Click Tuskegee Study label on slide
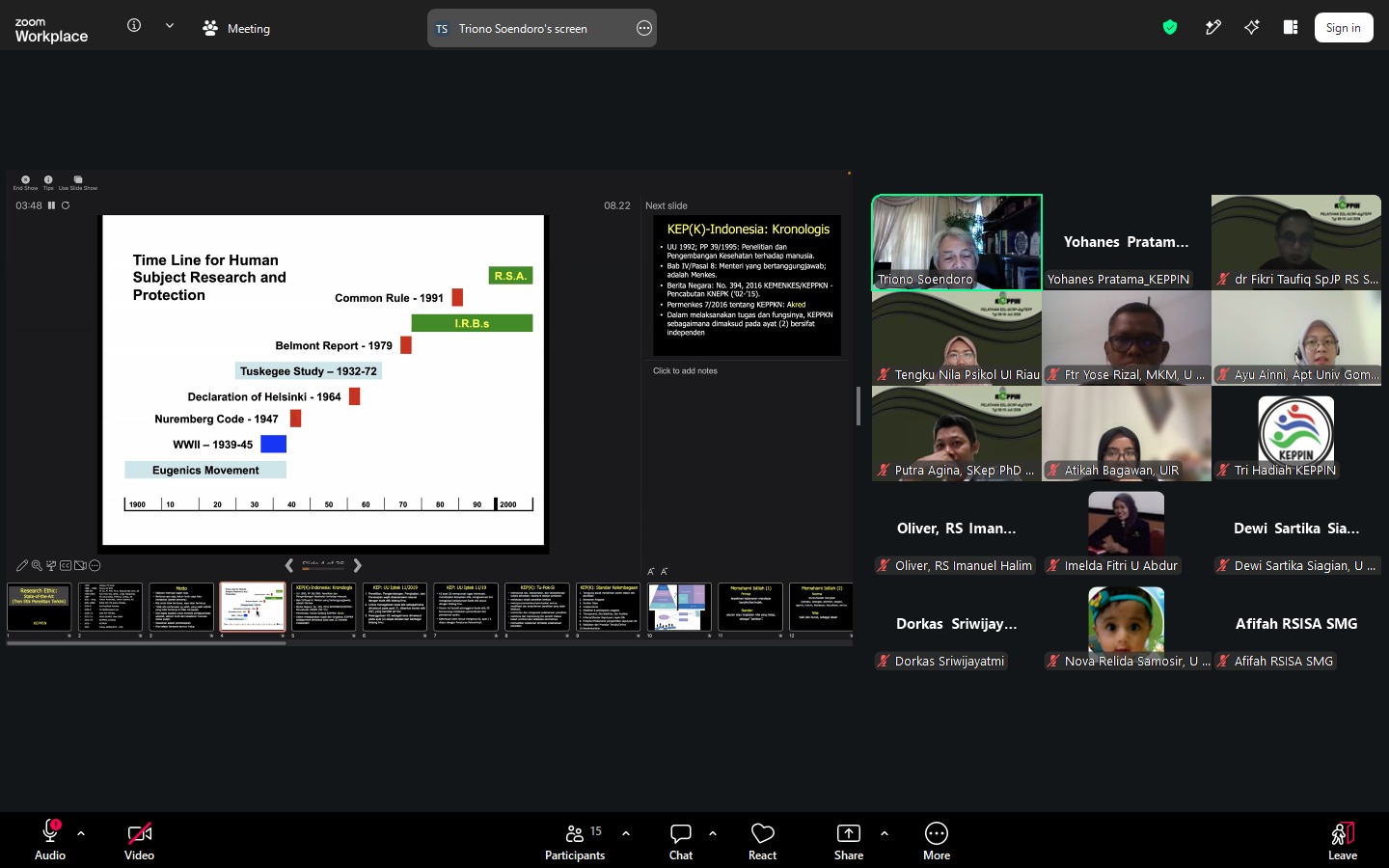The width and height of the screenshot is (1389, 868). point(309,370)
